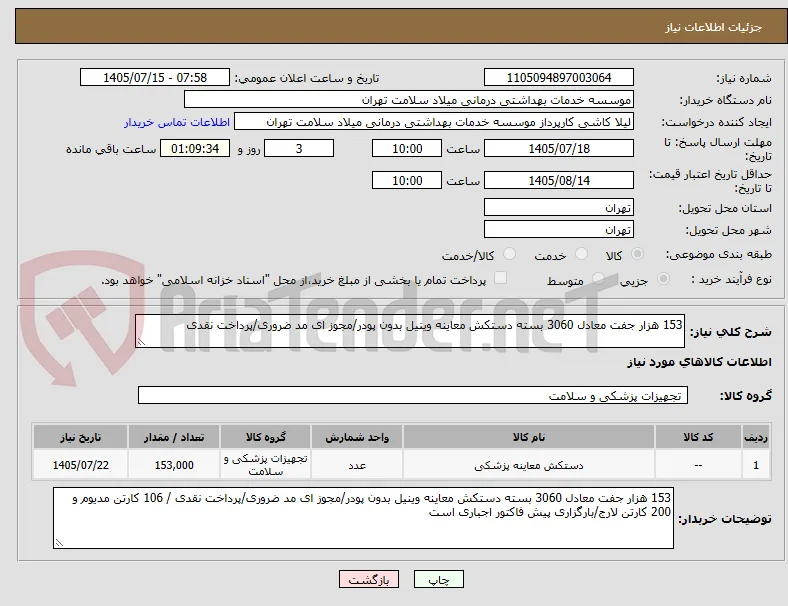Click the request creator field لیلا کاشی
Viewport: 788px width, 606px height.
pos(434,122)
